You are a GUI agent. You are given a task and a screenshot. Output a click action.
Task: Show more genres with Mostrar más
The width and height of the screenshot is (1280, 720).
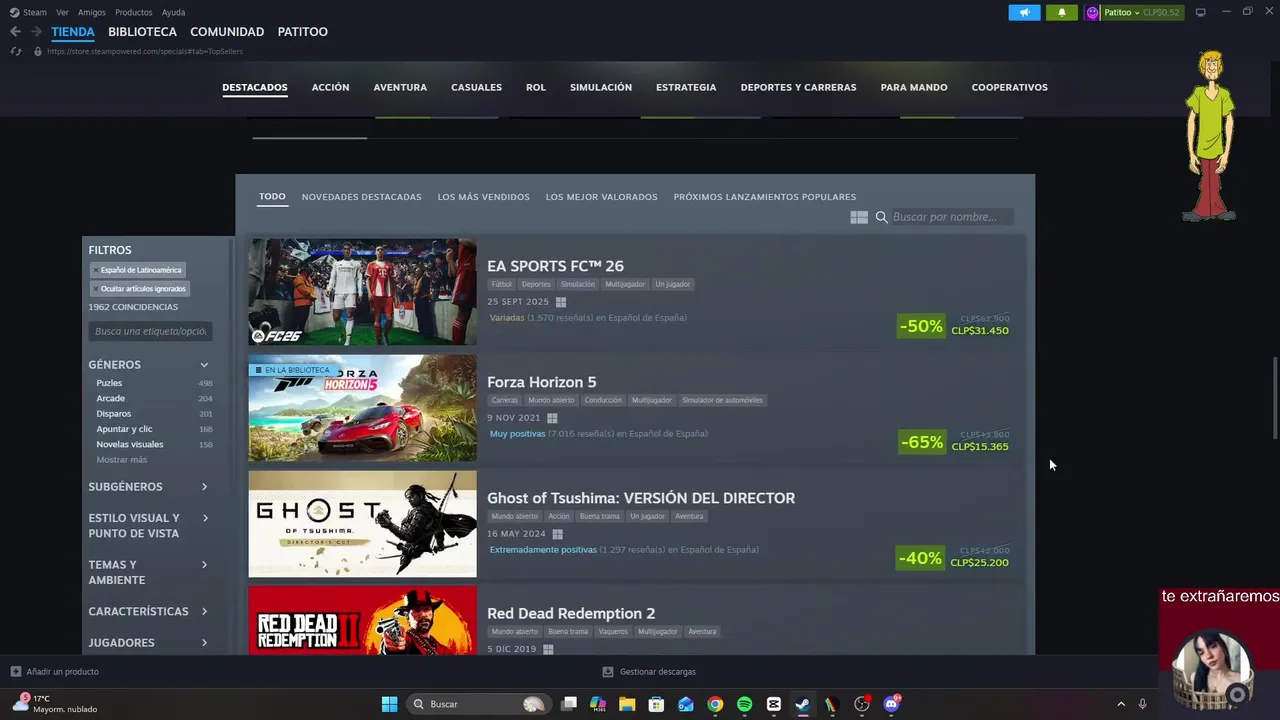pyautogui.click(x=122, y=460)
